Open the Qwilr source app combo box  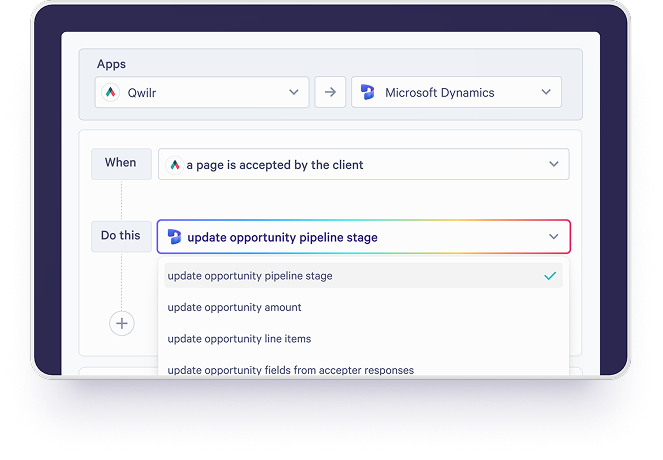coord(202,92)
